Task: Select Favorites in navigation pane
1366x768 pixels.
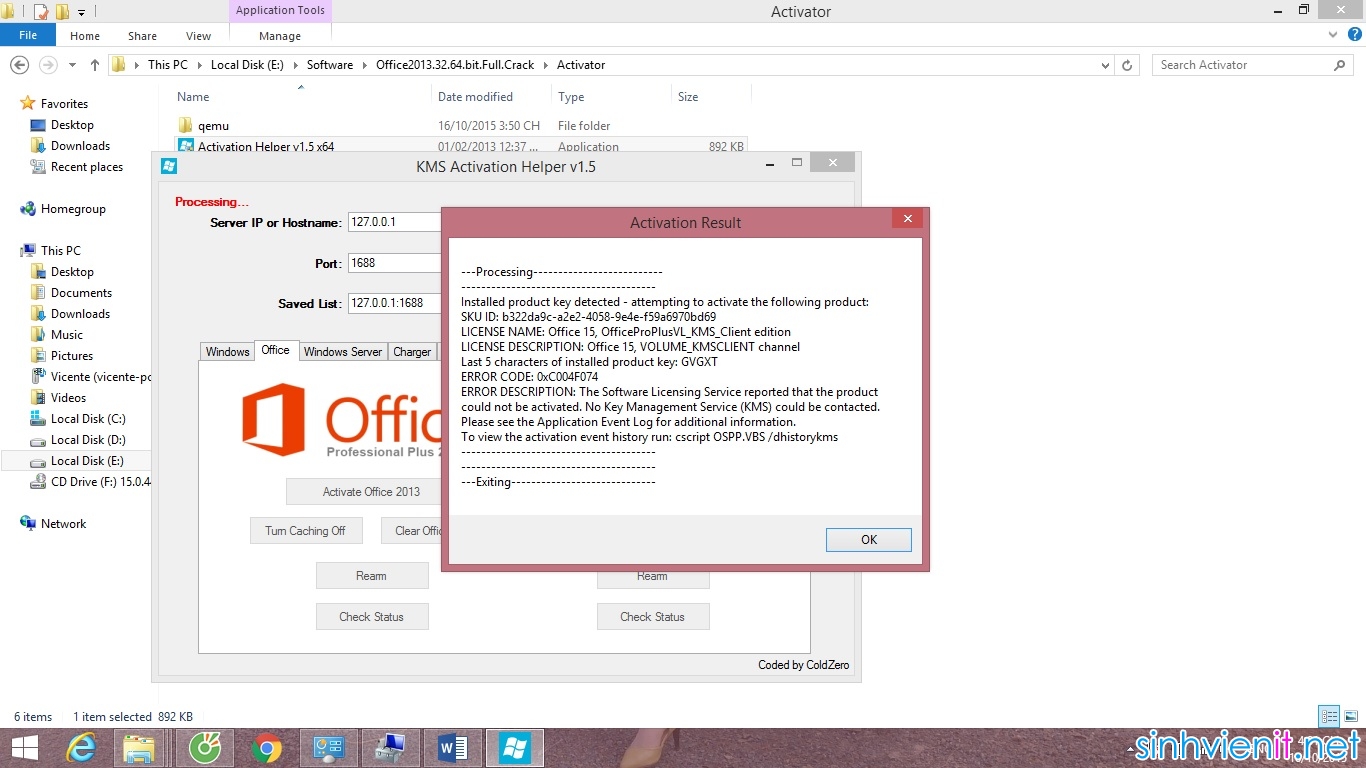Action: [64, 104]
